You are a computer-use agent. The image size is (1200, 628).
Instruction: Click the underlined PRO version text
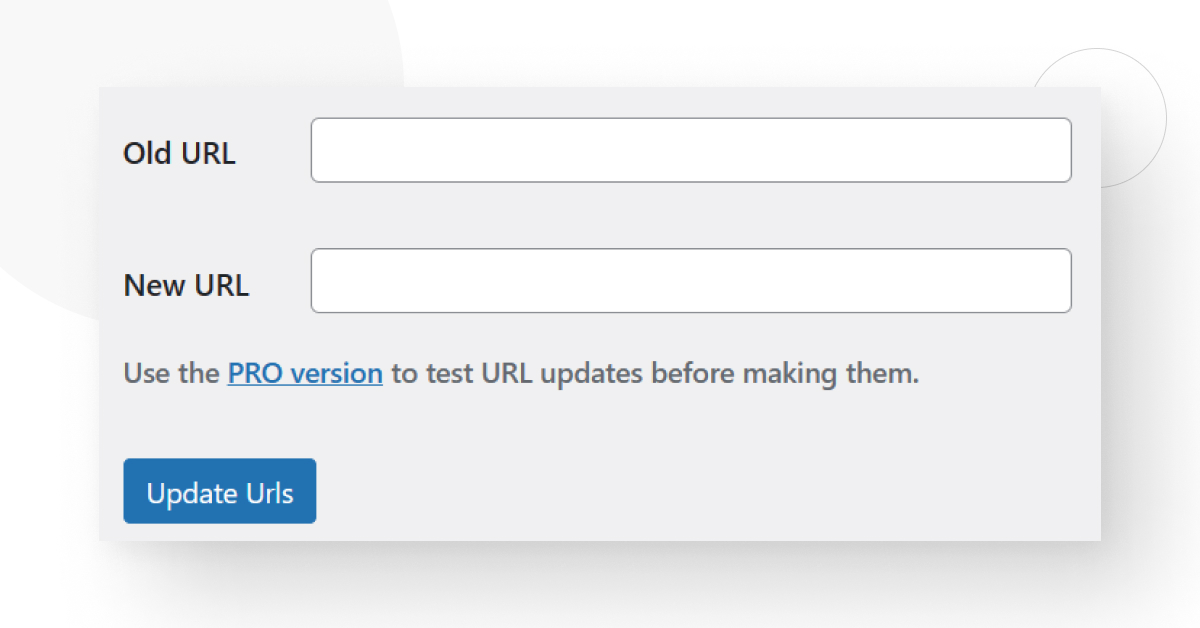304,372
